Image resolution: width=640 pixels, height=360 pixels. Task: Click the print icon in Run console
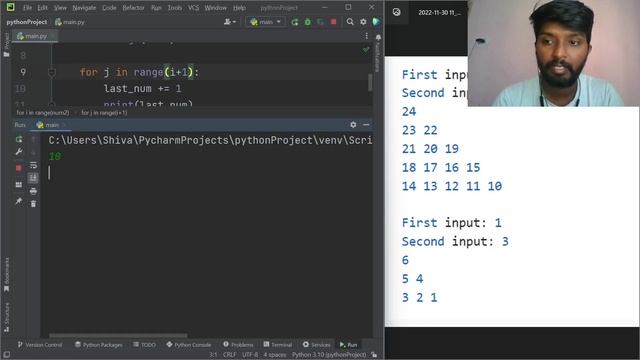(x=33, y=191)
